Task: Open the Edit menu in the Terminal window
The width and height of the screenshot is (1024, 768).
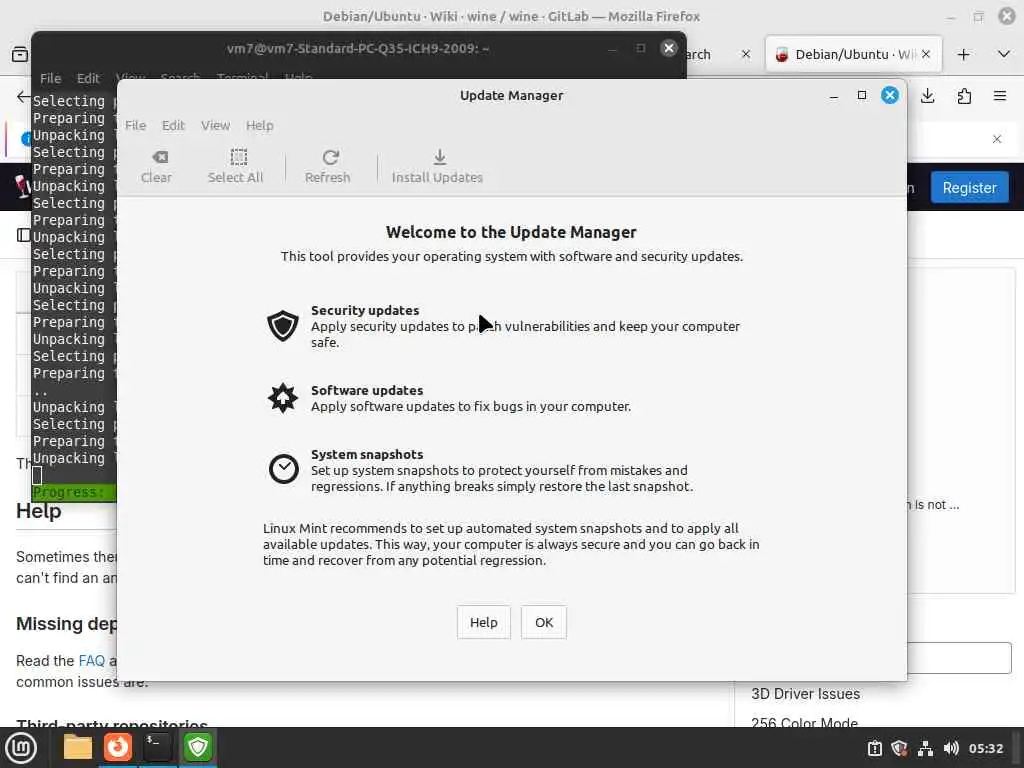Action: pyautogui.click(x=88, y=78)
